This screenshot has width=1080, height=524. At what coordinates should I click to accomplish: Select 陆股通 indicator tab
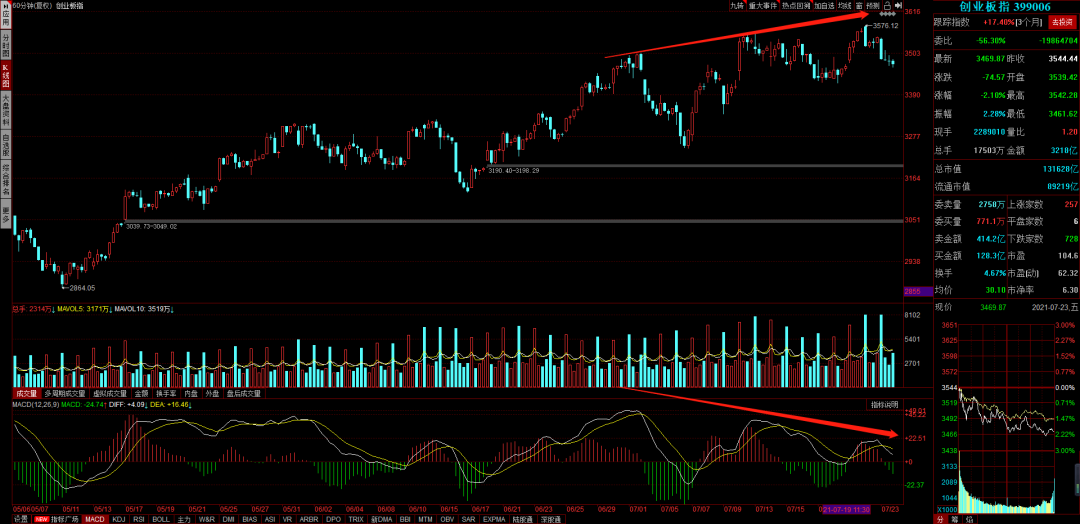pos(524,519)
